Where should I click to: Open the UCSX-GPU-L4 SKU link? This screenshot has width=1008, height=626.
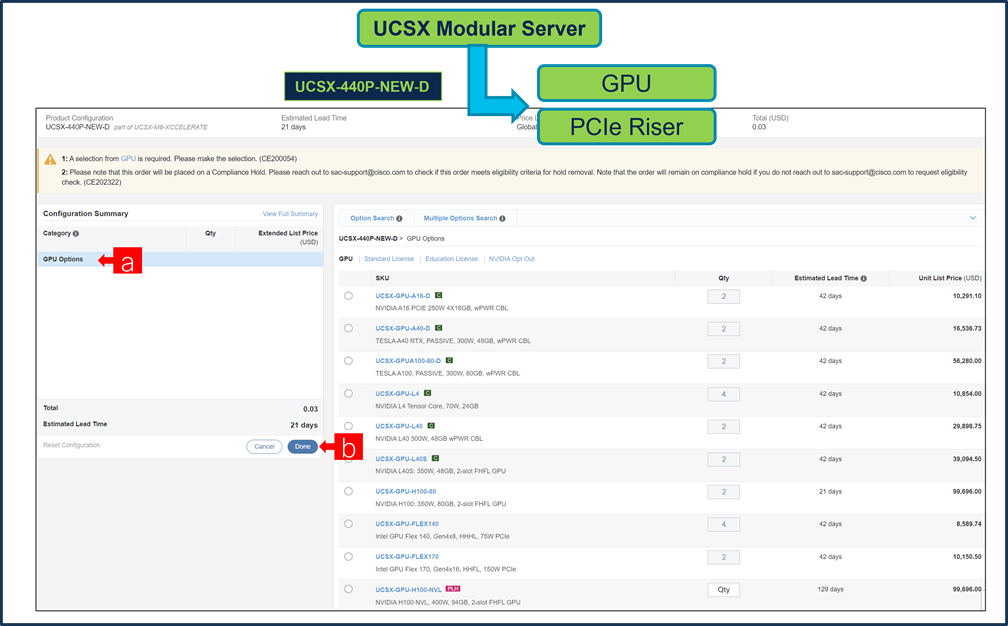coord(397,394)
